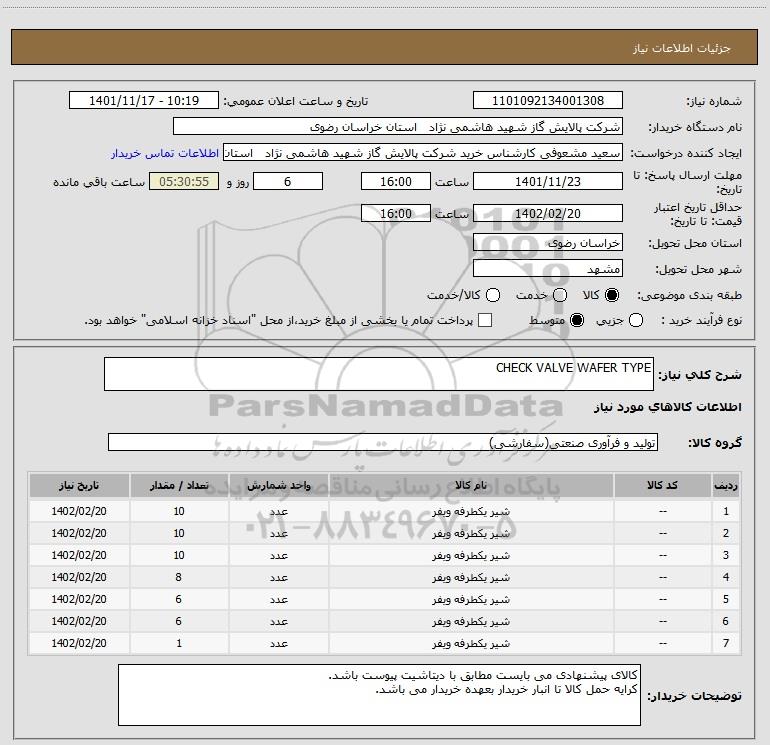Viewport: 770px width, 745px height.
Task: Select row 6 item name شیر یکطرفه ویفر
Action: click(471, 622)
